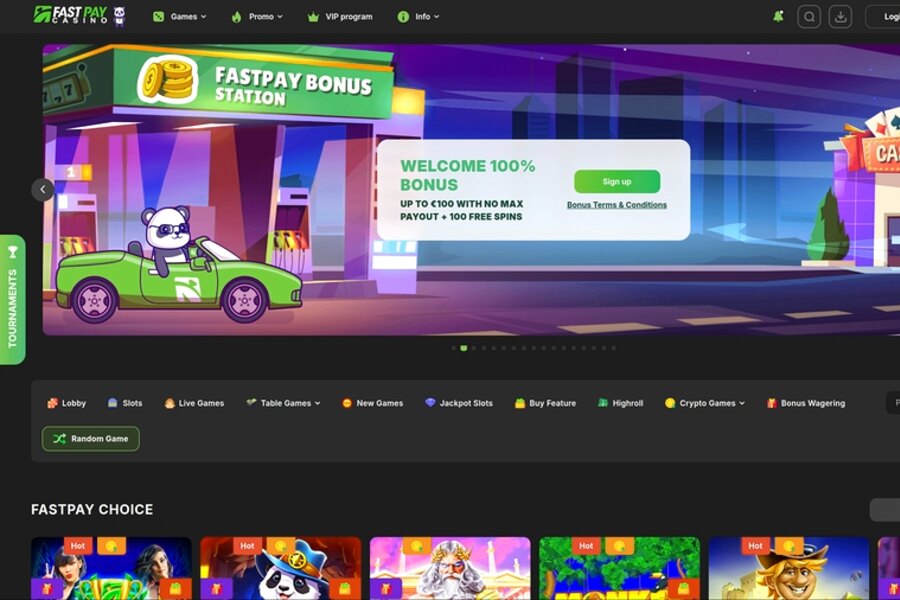
Task: Select the Slots category
Action: [125, 403]
